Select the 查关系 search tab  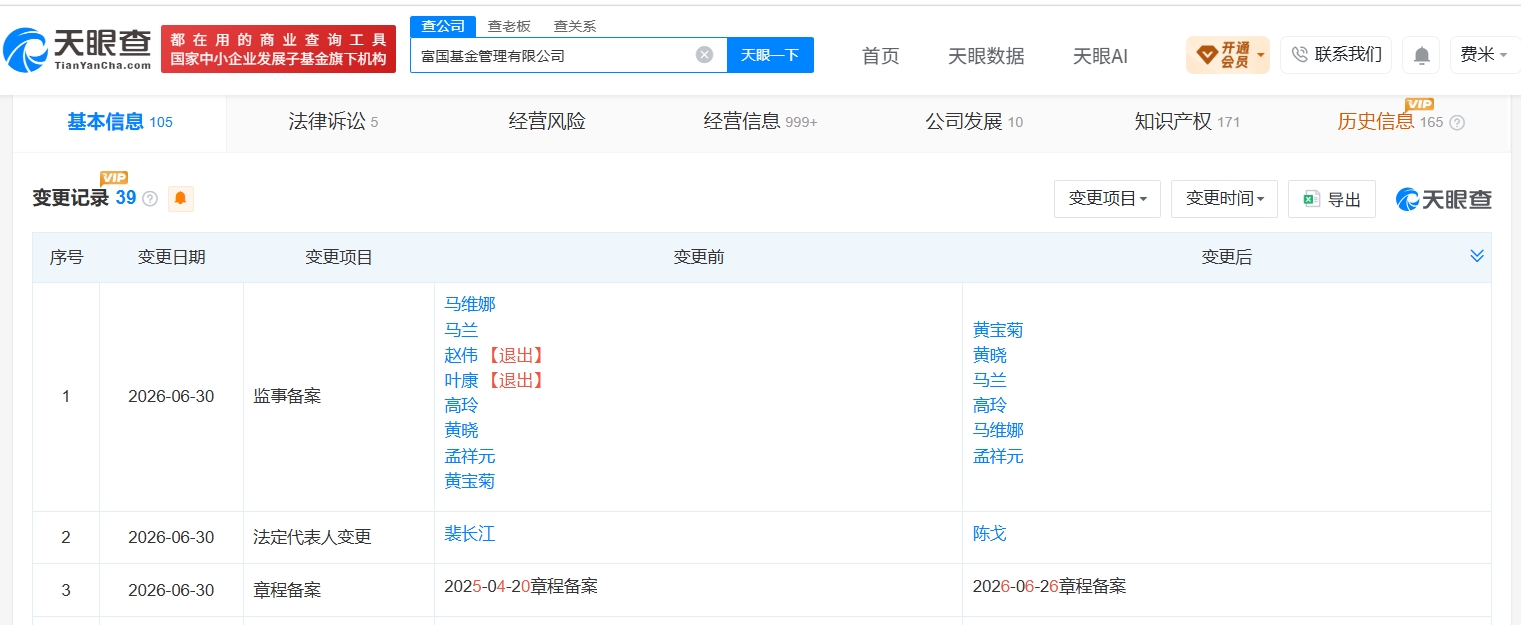575,27
